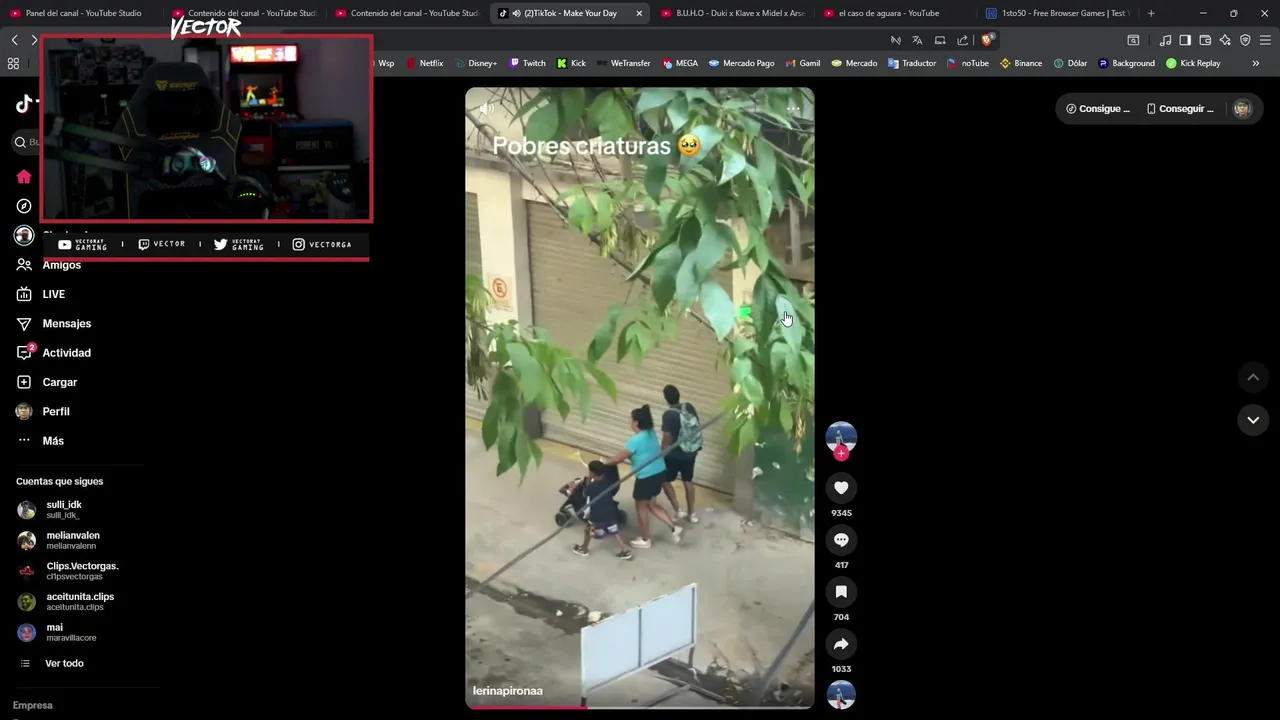Screen dimensions: 1280x720
Task: Toggle the browser sidebar panel icon
Action: (1185, 40)
